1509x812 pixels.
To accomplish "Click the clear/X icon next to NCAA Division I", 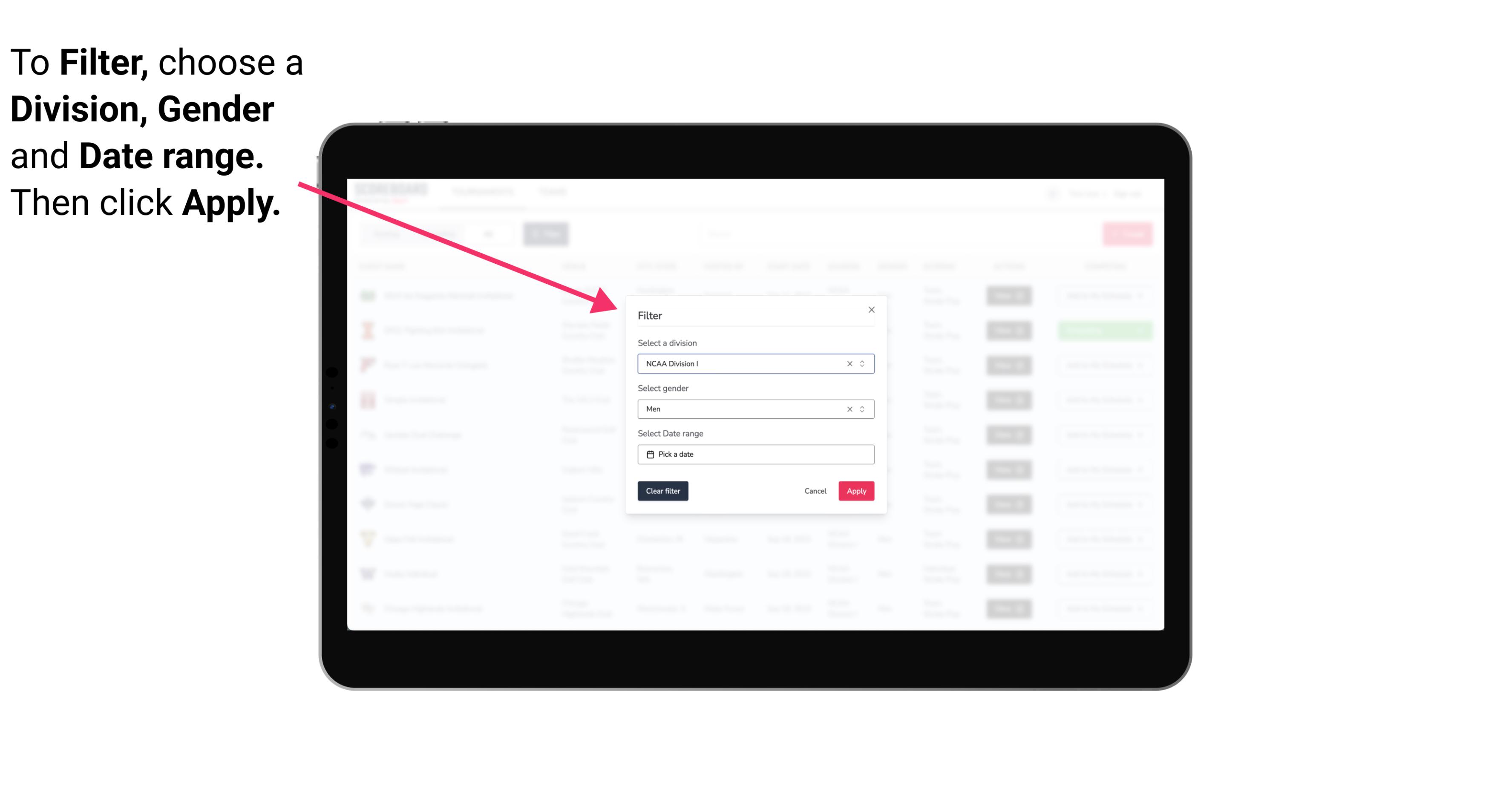I will pos(847,364).
